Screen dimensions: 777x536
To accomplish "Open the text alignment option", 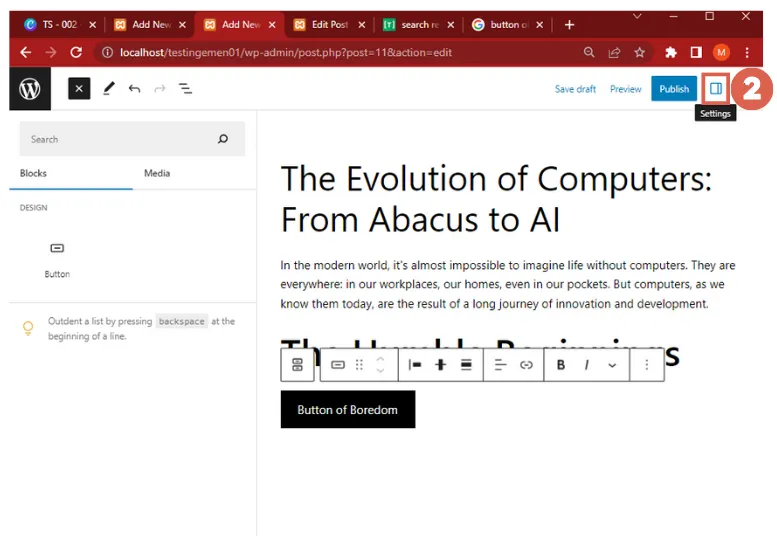I will point(500,365).
